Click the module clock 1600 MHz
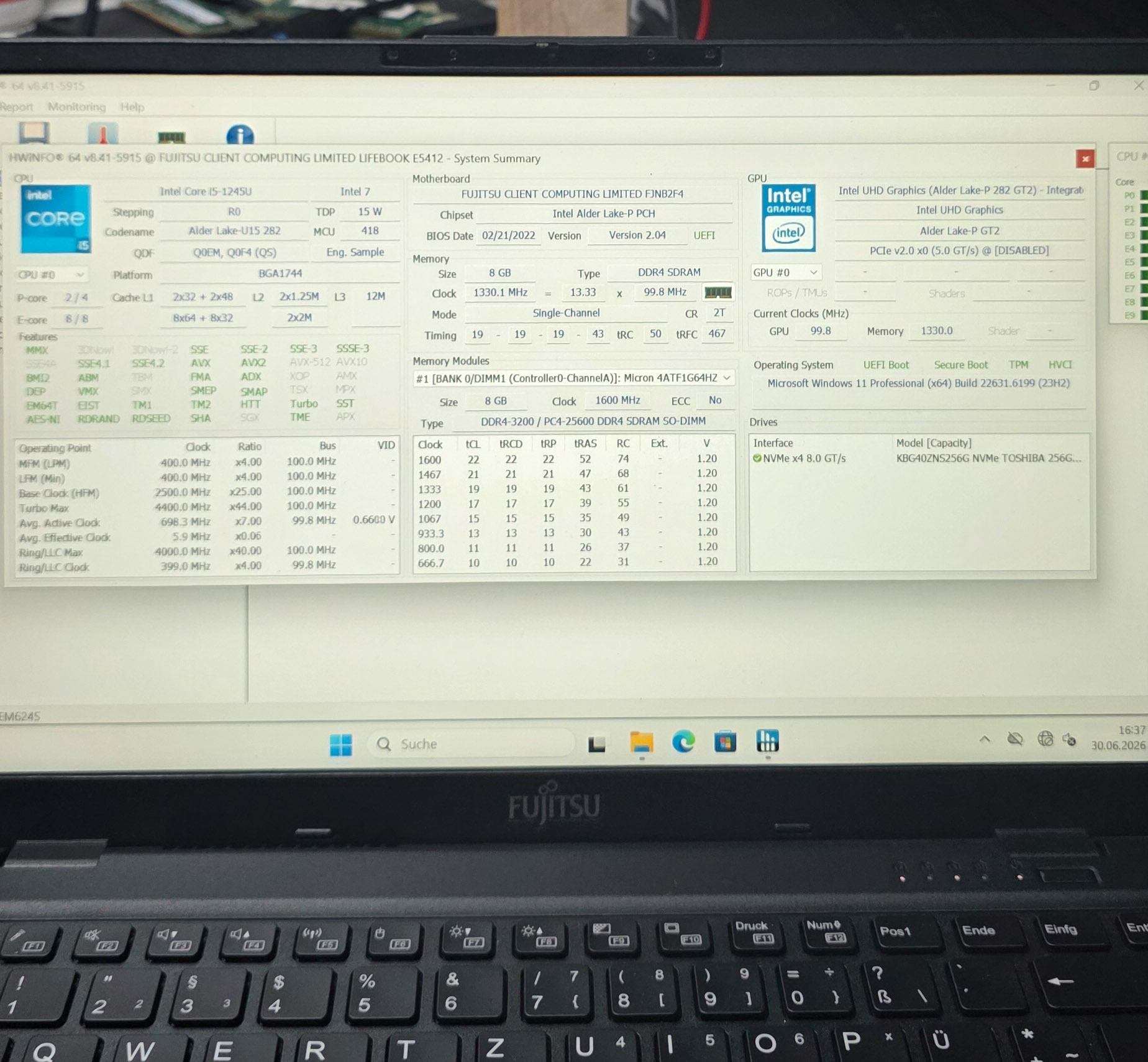The height and width of the screenshot is (1062, 1148). pos(617,401)
